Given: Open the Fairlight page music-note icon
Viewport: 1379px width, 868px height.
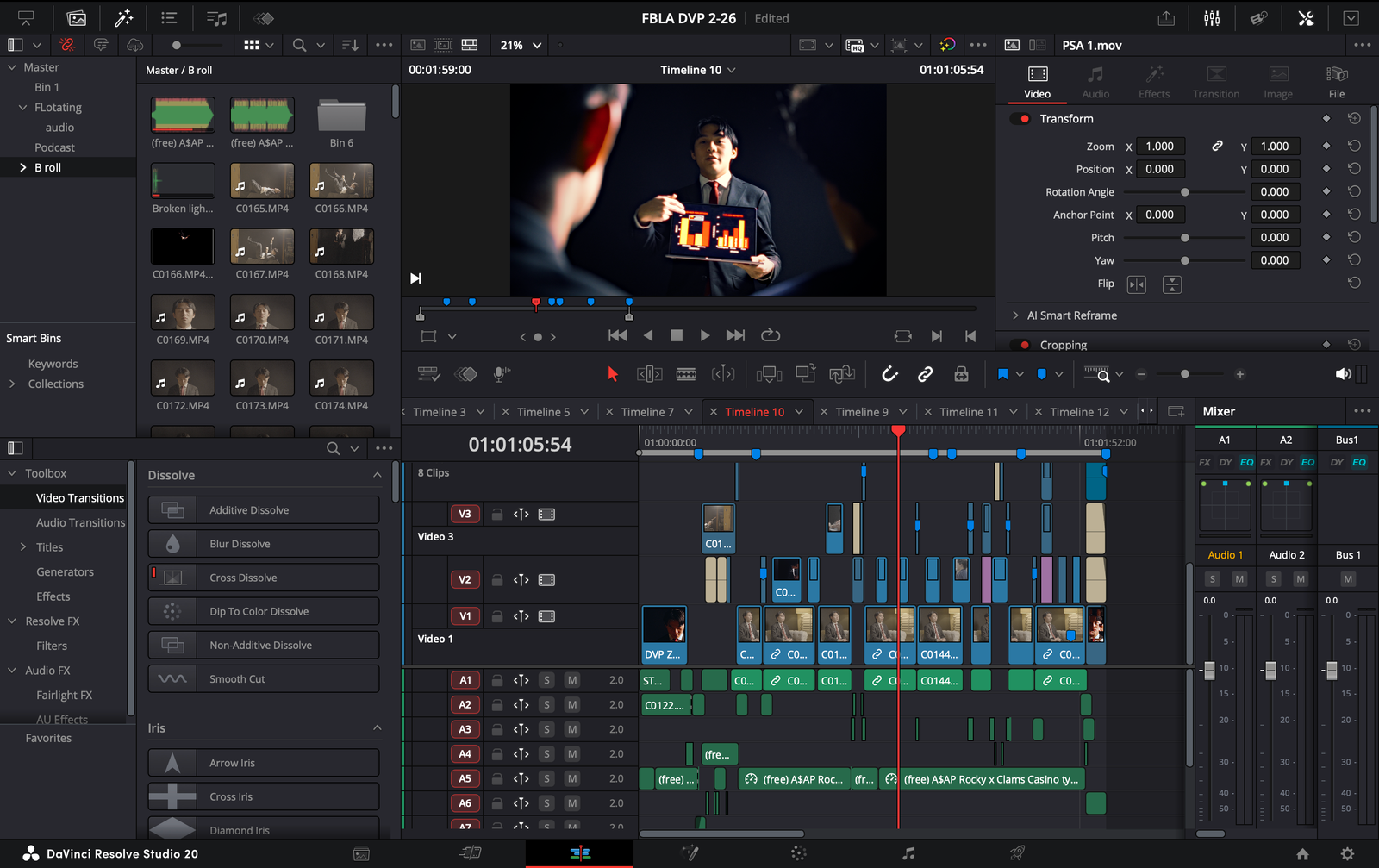Looking at the screenshot, I should pyautogui.click(x=908, y=853).
